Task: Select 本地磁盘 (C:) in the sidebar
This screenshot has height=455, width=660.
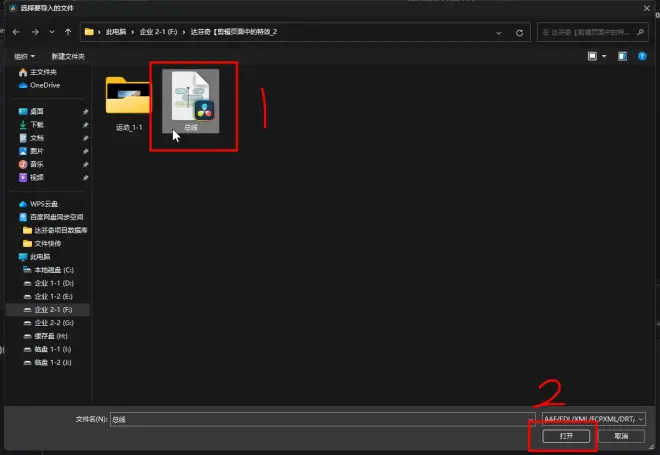Action: point(54,271)
